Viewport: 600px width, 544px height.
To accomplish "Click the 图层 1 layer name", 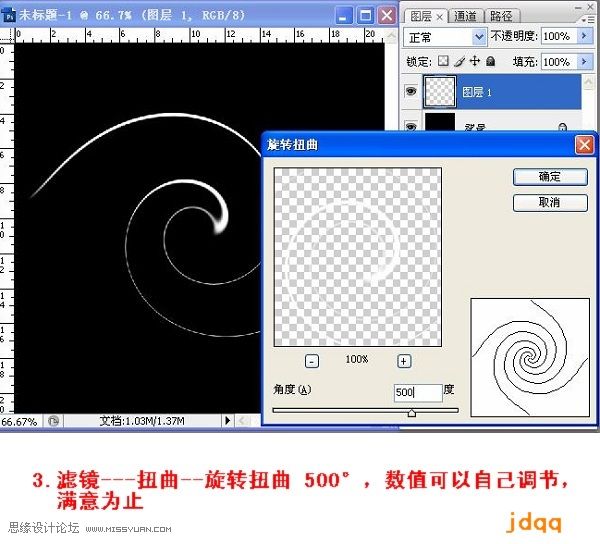I will pos(476,92).
